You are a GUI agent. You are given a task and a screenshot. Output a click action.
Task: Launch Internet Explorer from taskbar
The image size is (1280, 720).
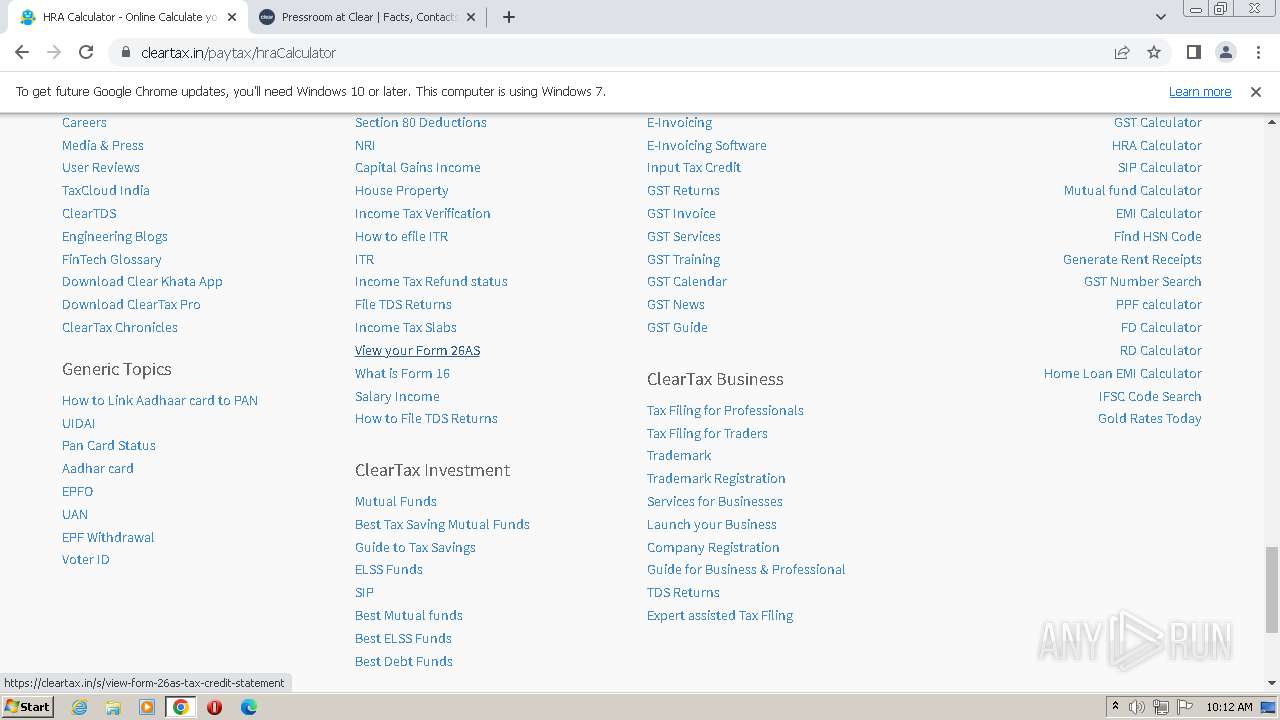[80, 707]
